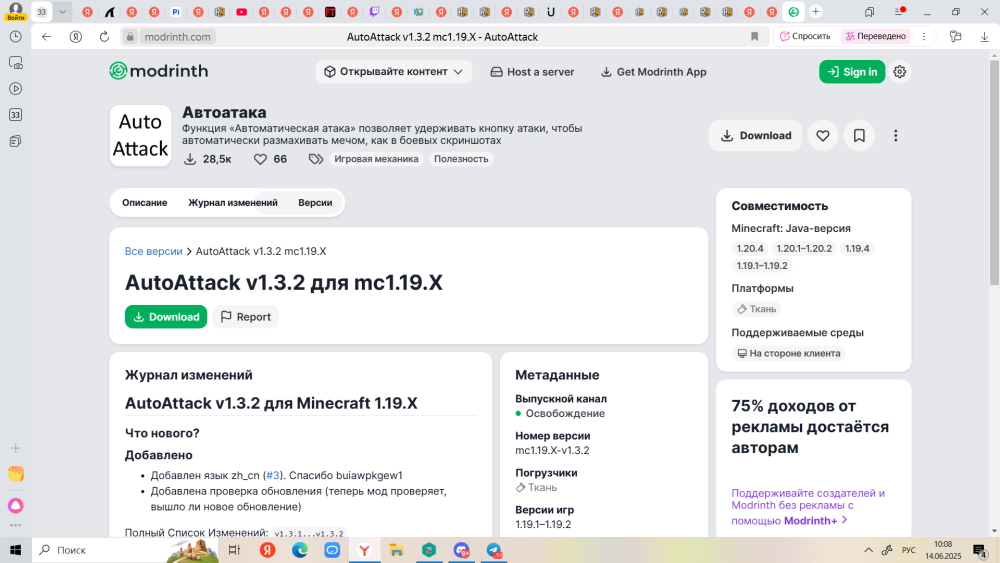
Task: Click the Переведено translation button
Action: tap(876, 36)
